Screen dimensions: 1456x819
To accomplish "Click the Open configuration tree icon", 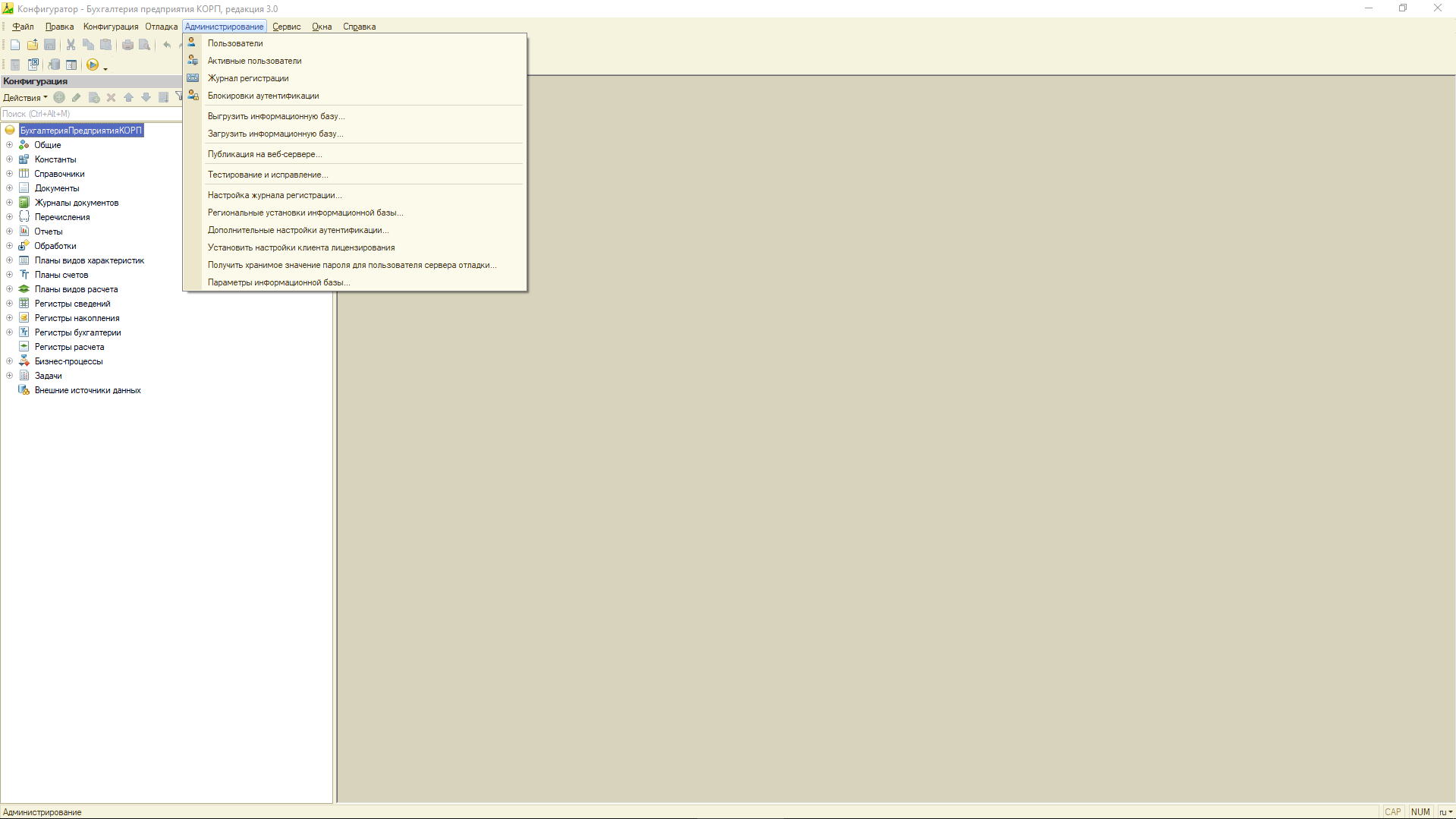I will tap(15, 65).
